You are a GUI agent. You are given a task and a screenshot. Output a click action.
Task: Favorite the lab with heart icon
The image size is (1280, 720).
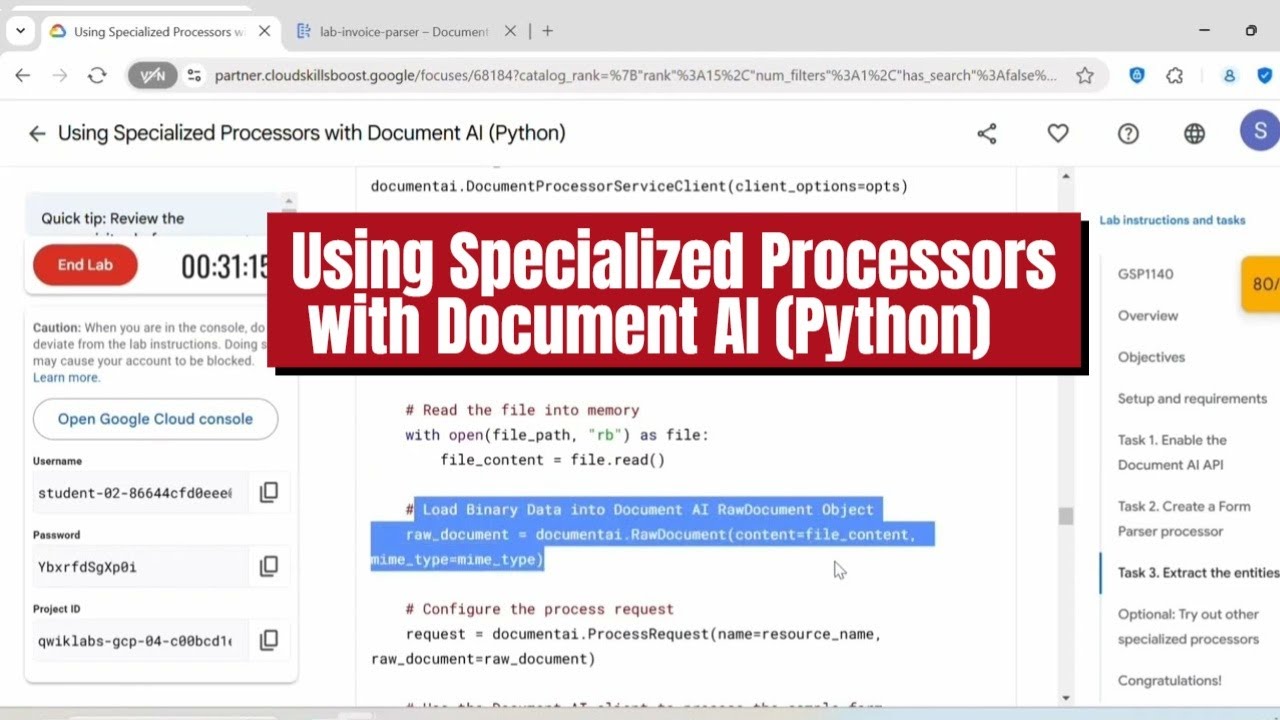(x=1058, y=133)
